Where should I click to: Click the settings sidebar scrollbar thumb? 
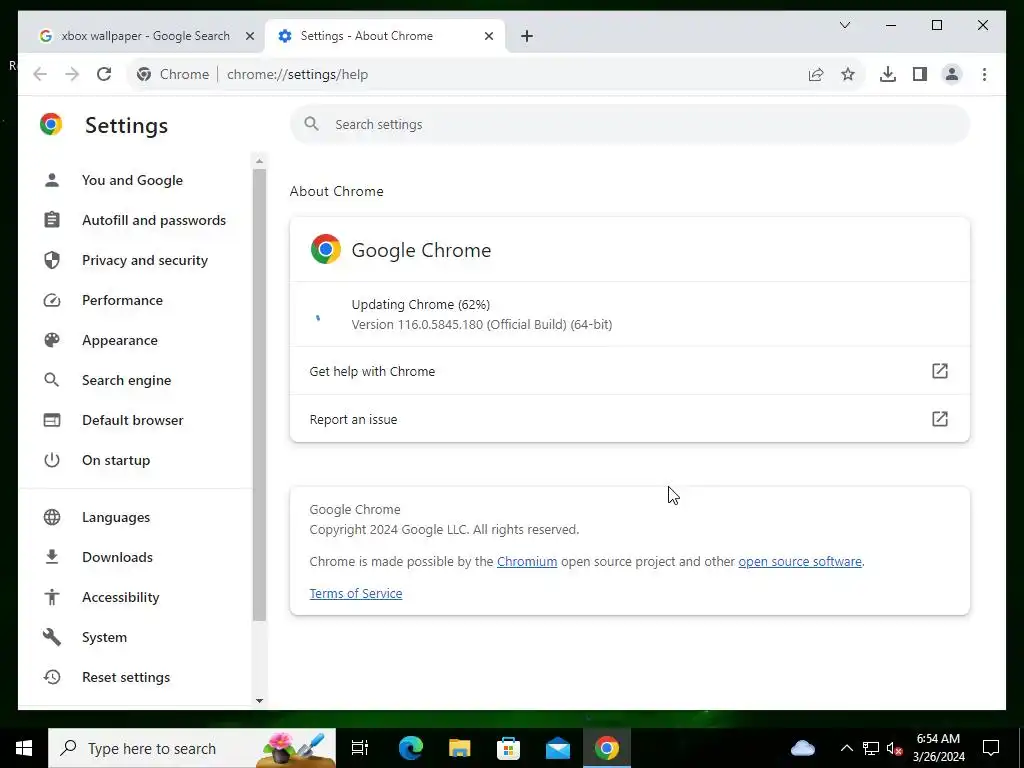[x=259, y=394]
